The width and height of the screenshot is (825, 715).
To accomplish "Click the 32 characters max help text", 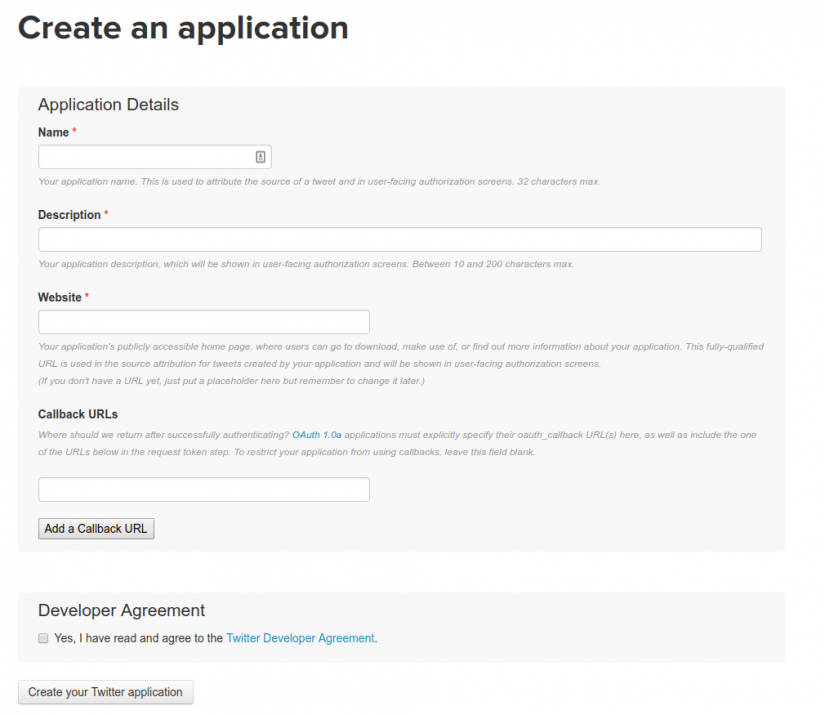I will (x=558, y=182).
